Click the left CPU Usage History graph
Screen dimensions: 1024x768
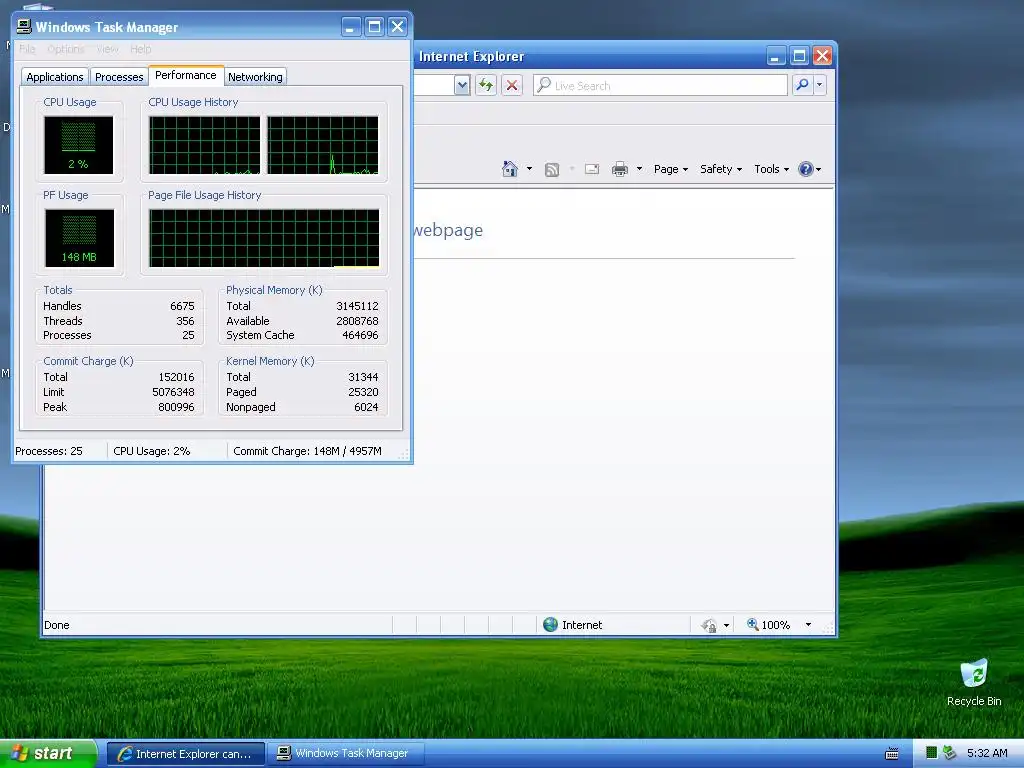pos(204,145)
